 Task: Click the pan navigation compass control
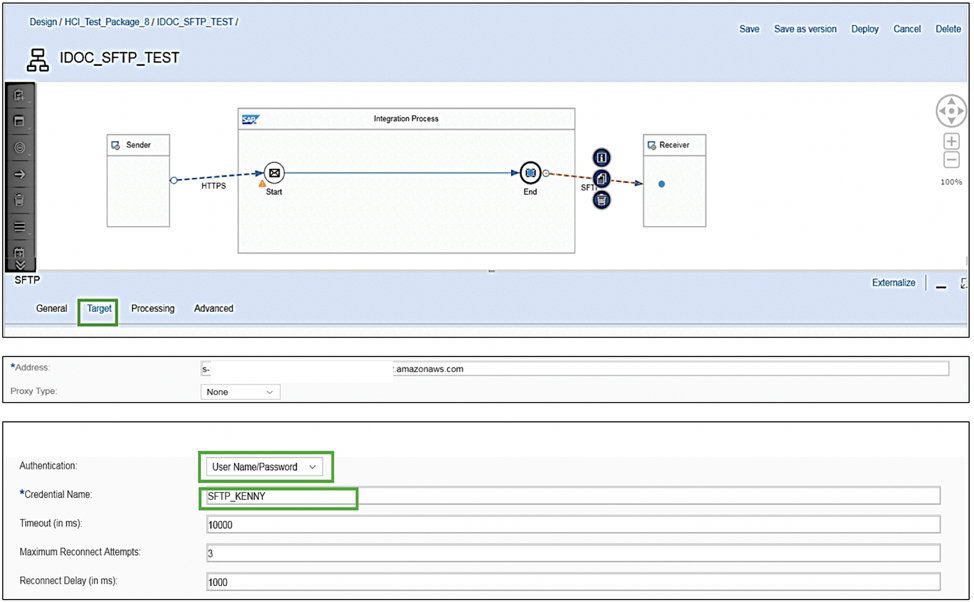(x=950, y=110)
